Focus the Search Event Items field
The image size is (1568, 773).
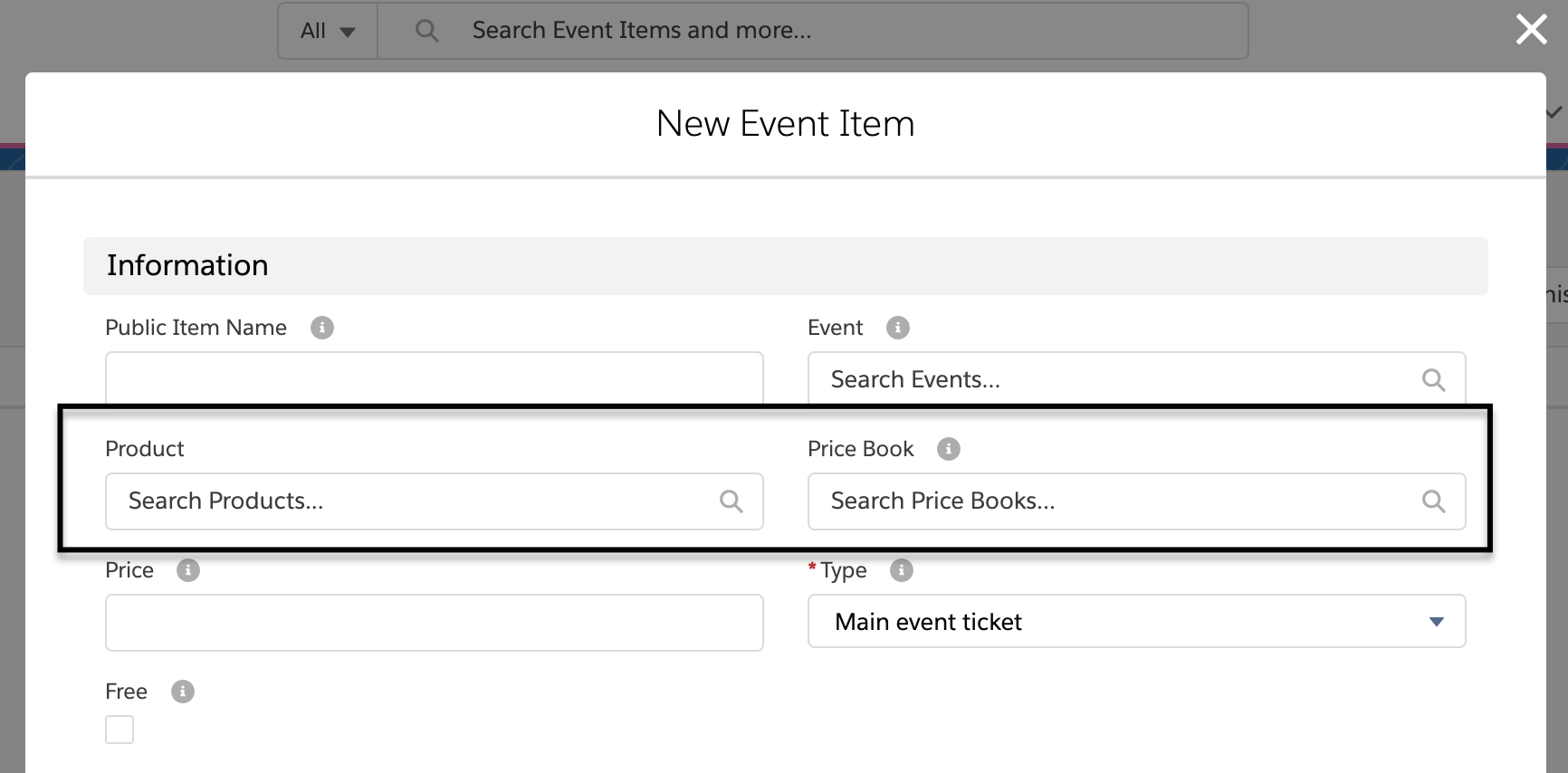pos(812,31)
